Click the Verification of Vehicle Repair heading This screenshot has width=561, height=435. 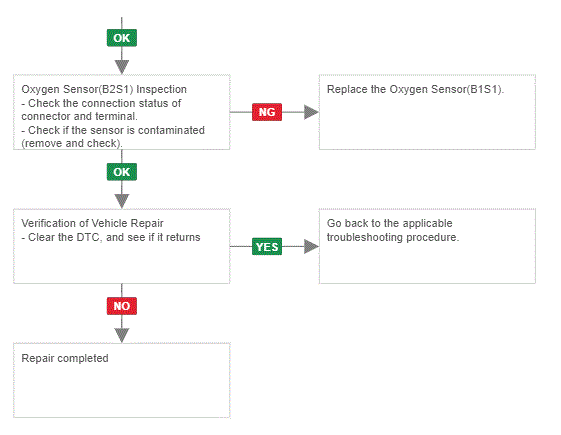click(92, 223)
